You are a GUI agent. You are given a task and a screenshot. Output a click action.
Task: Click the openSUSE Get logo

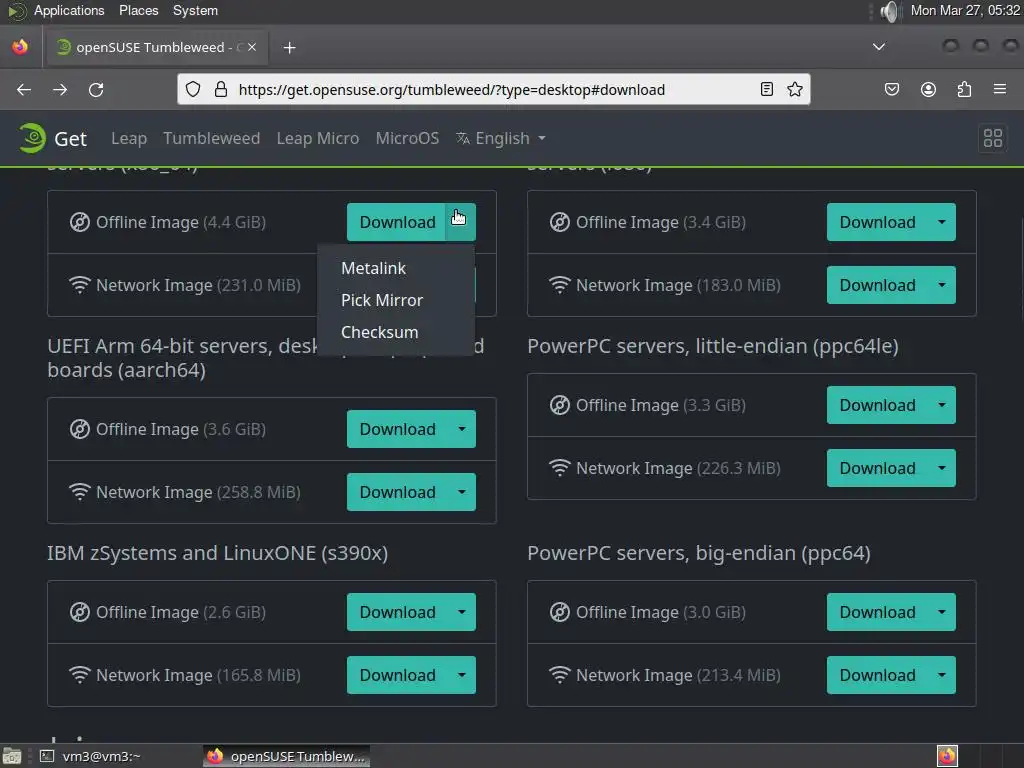pyautogui.click(x=52, y=138)
